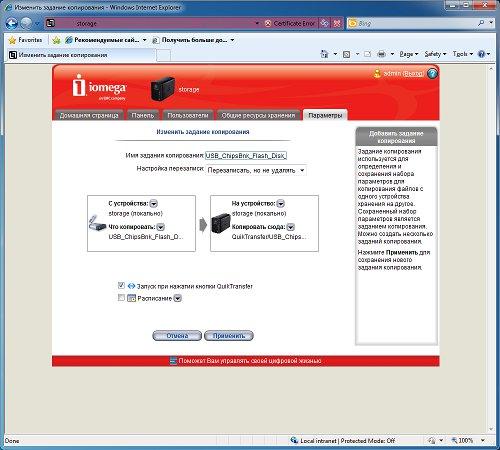The height and width of the screenshot is (450, 500).
Task: Click the Применить button
Action: pyautogui.click(x=229, y=336)
